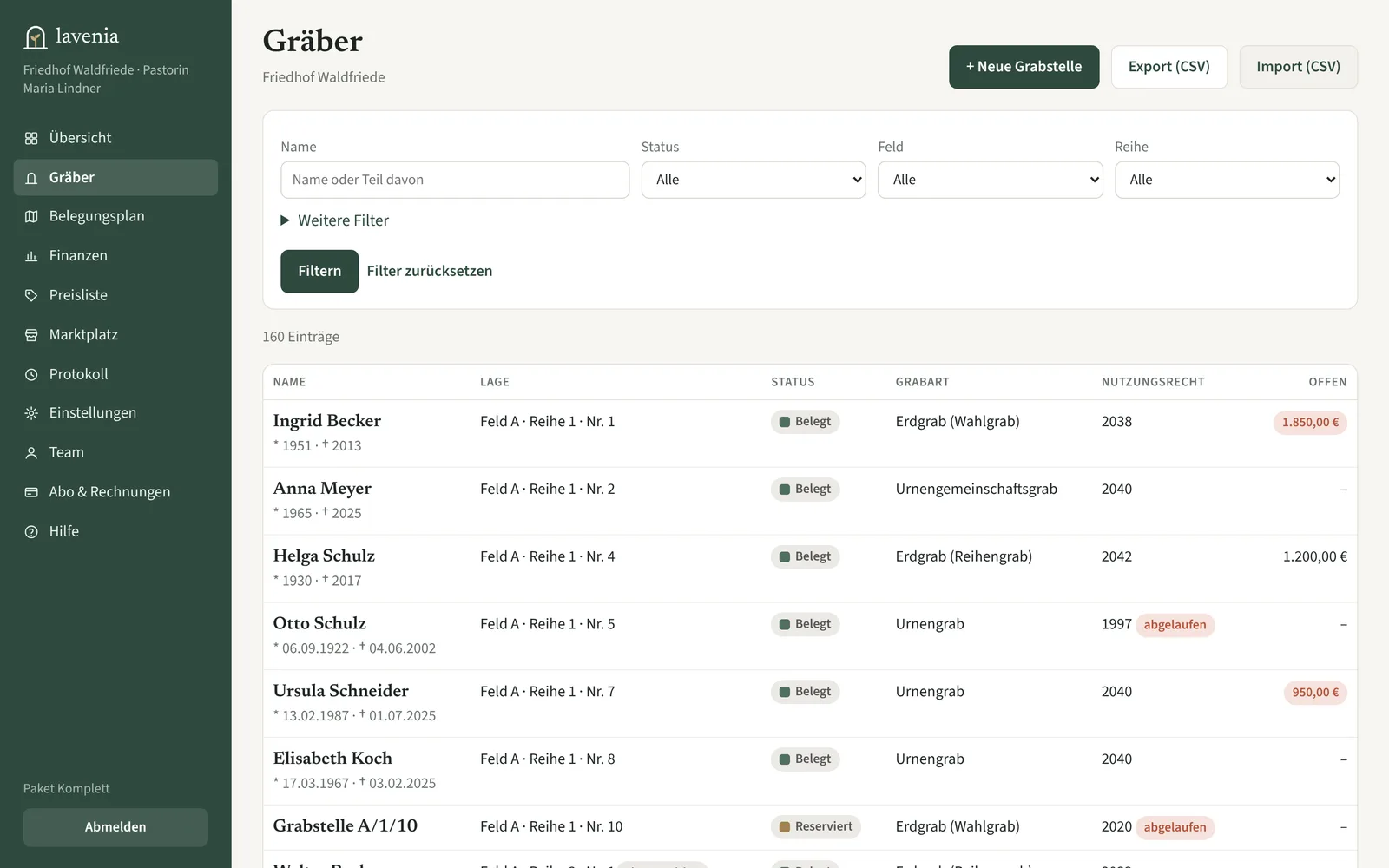Click the Übersicht grid icon
This screenshot has height=868, width=1389.
pos(31,138)
